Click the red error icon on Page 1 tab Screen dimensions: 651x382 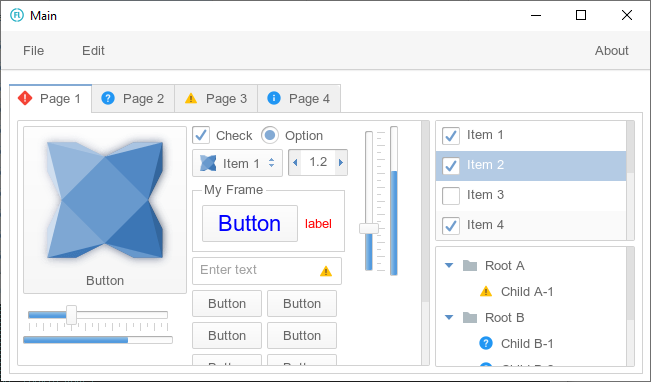point(25,98)
